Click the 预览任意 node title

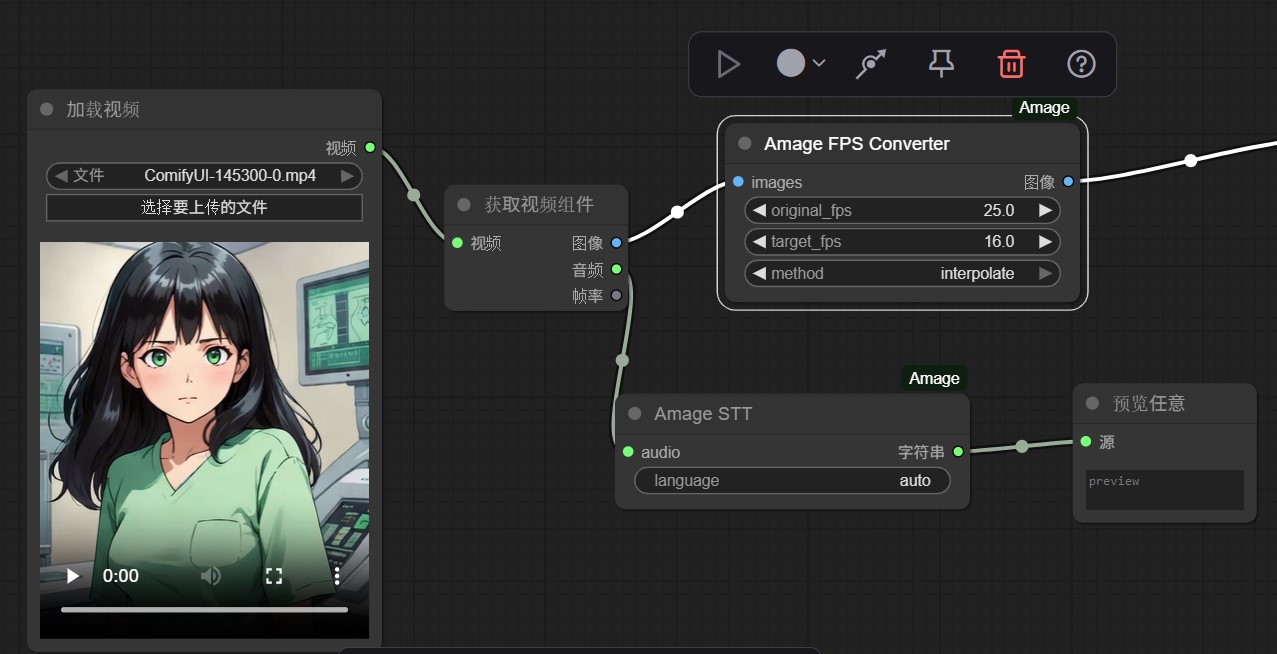click(x=1149, y=403)
